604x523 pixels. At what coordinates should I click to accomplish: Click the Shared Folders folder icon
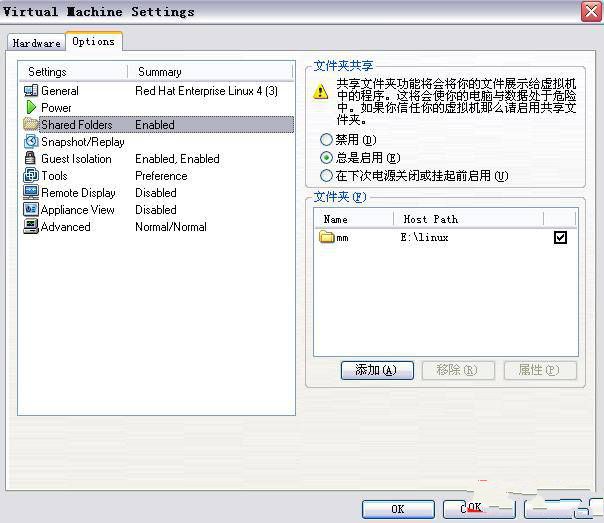click(30, 124)
